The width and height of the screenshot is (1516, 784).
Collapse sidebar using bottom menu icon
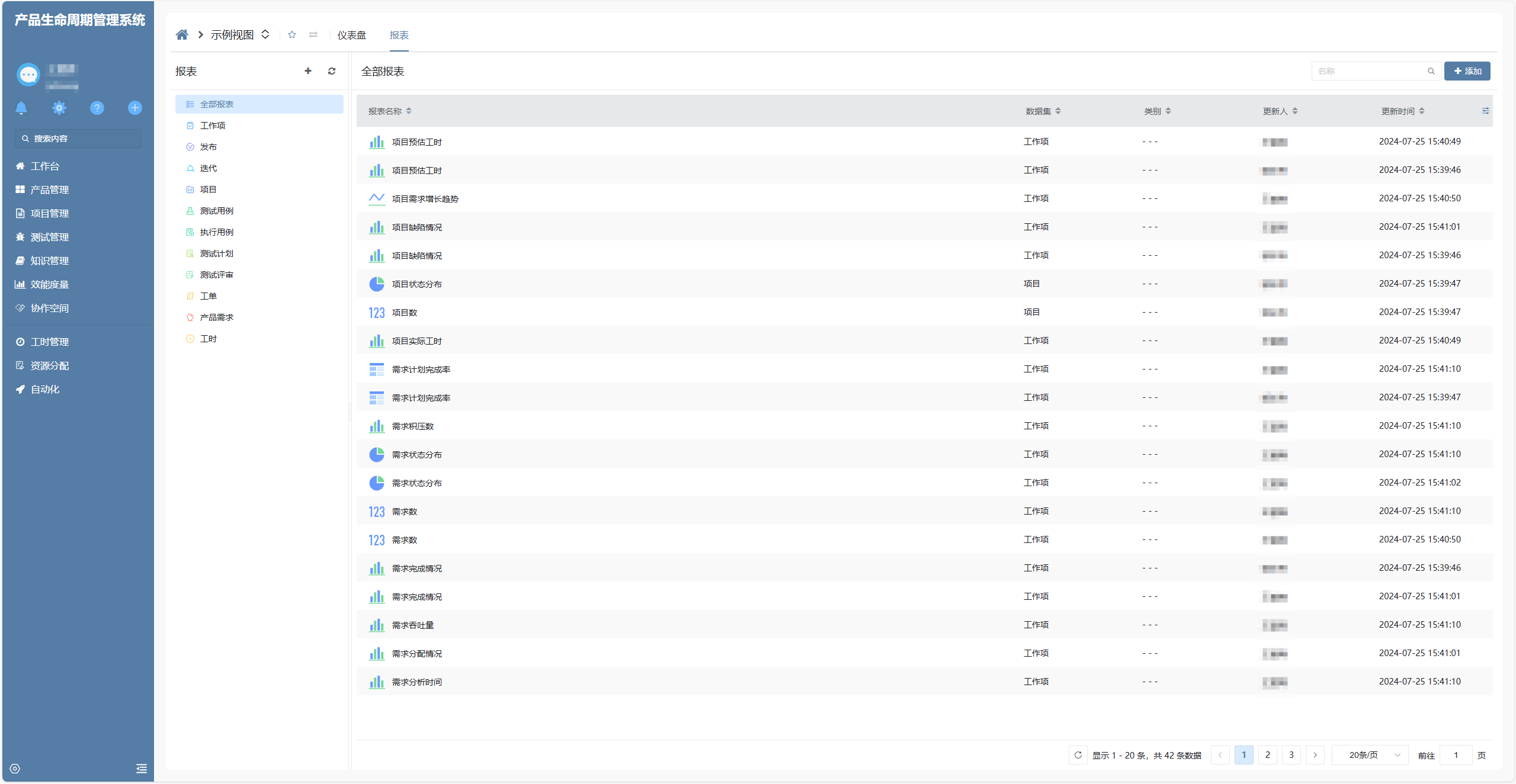click(142, 769)
